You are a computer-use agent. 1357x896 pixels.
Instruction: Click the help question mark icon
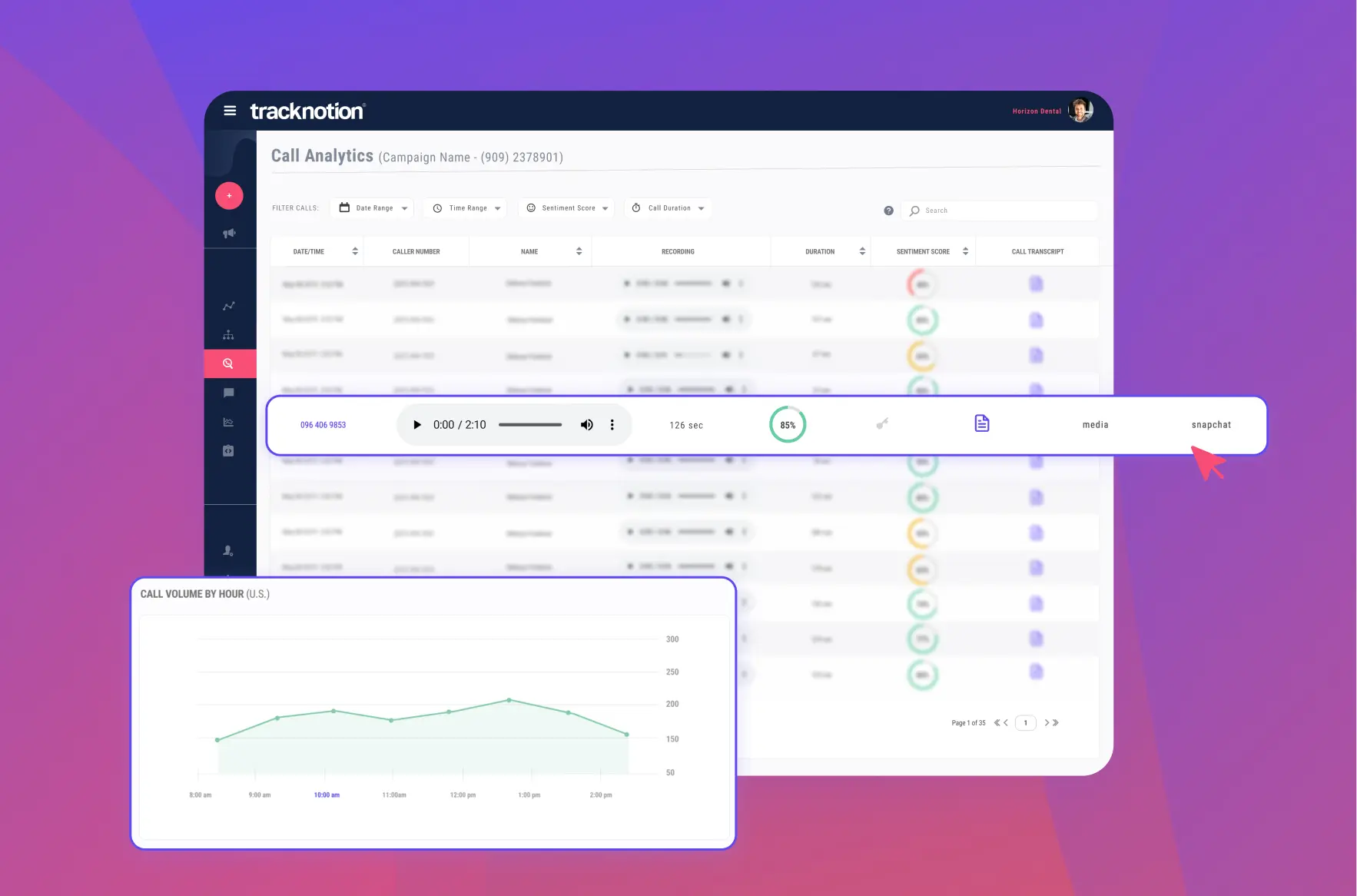point(888,211)
